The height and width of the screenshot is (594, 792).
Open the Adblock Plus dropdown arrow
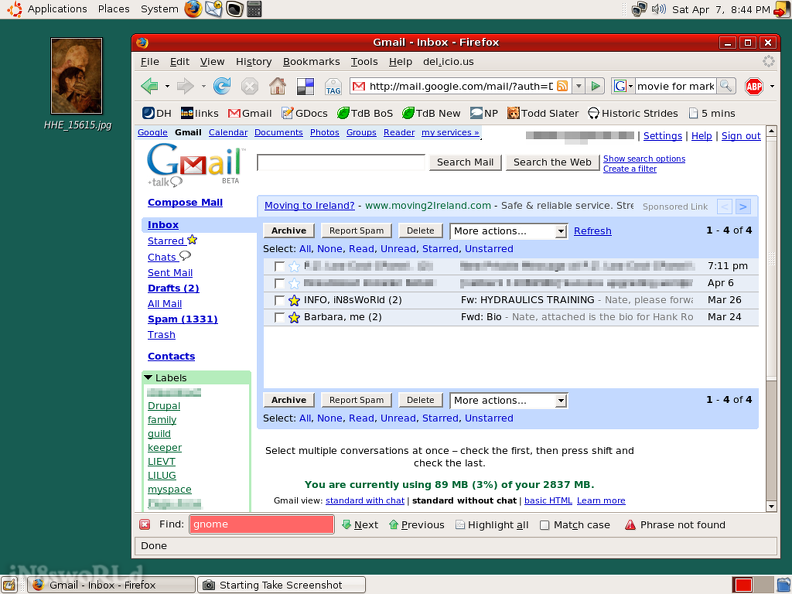click(x=772, y=86)
